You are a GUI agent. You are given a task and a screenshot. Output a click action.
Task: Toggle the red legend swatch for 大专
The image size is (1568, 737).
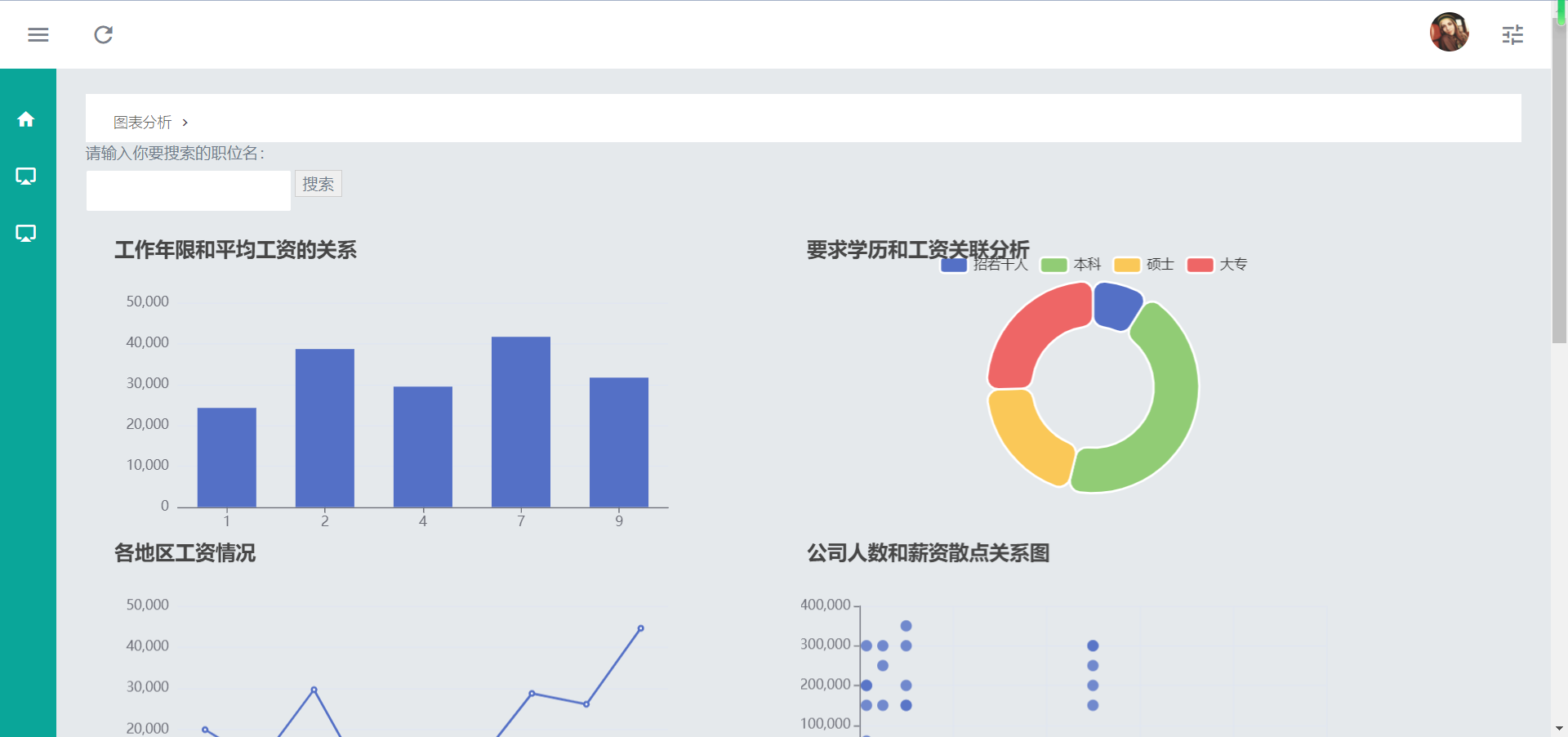(x=1200, y=265)
